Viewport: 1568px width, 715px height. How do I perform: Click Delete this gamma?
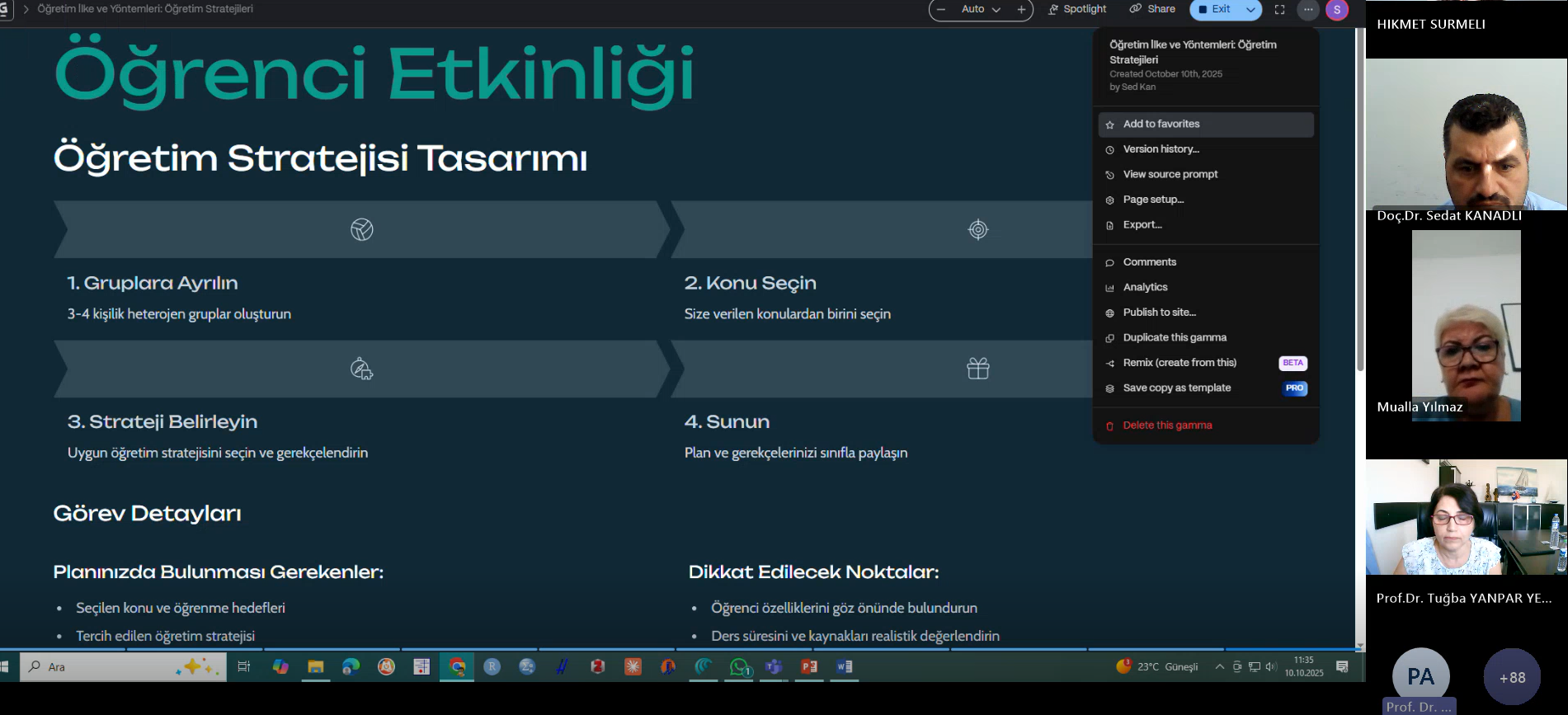pos(1166,426)
